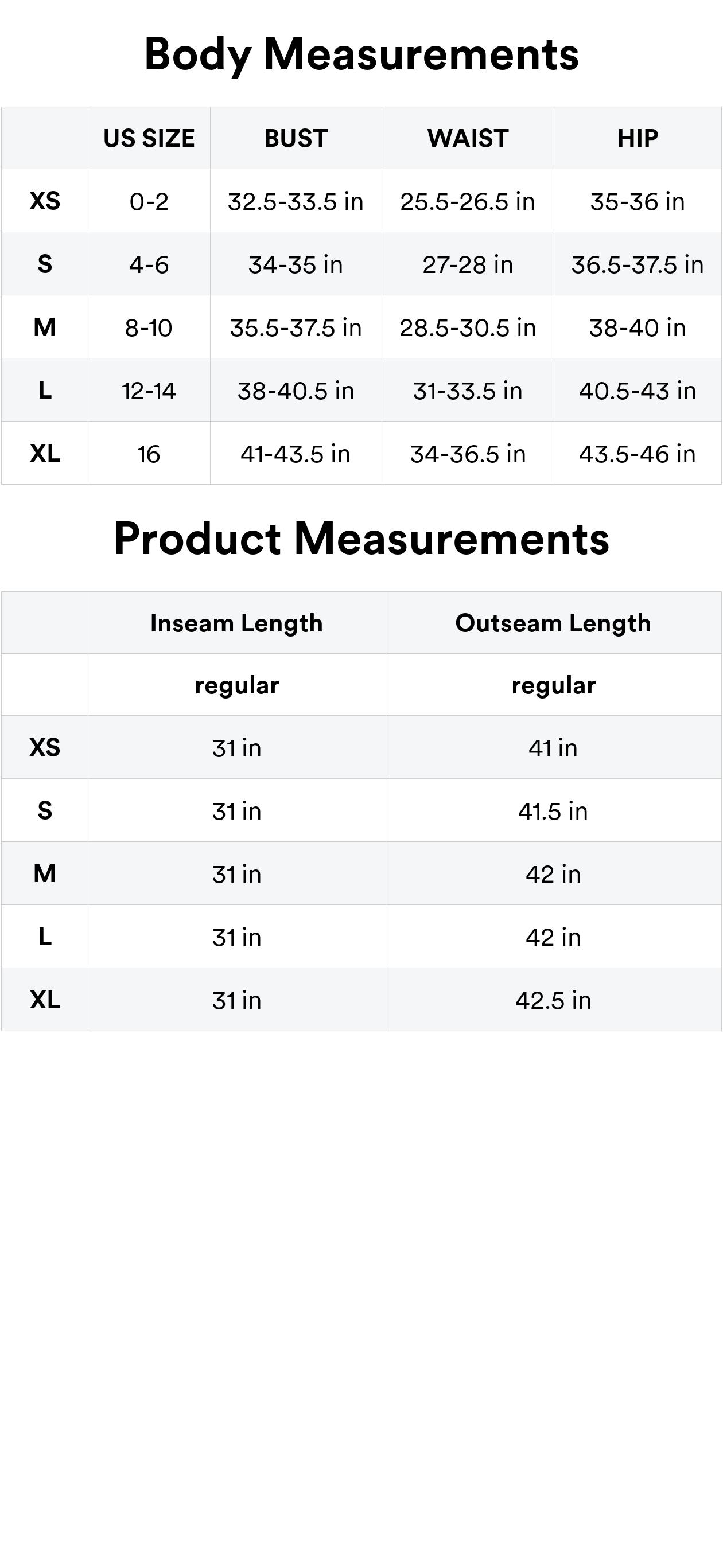Image resolution: width=723 pixels, height=1568 pixels.
Task: Click the US size 16 cell
Action: [149, 454]
